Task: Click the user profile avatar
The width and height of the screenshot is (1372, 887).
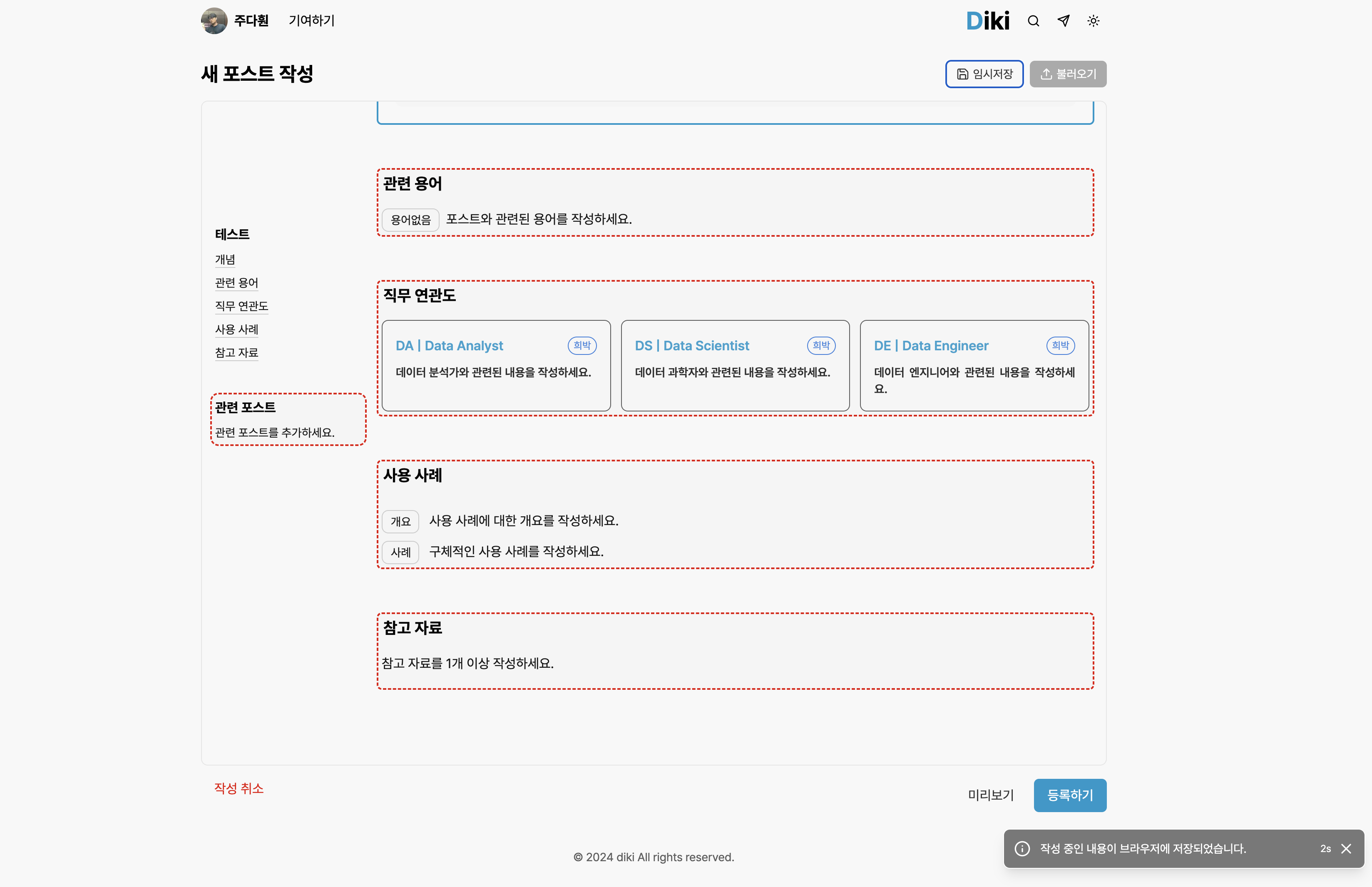Action: click(x=214, y=21)
